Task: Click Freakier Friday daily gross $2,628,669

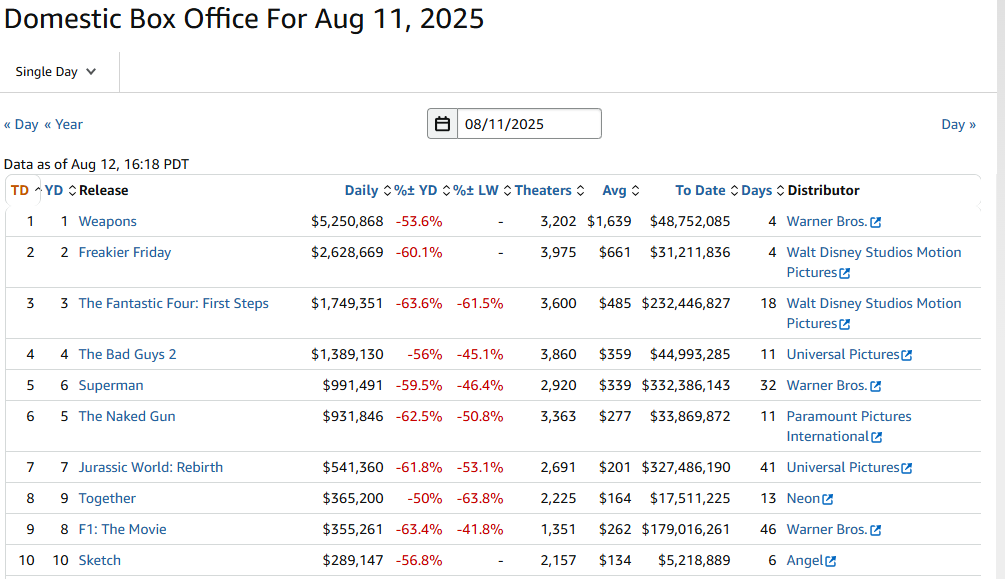Action: point(347,252)
